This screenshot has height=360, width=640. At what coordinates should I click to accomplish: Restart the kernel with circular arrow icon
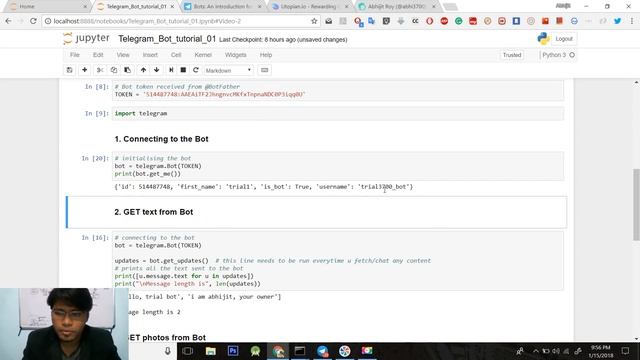pyautogui.click(x=196, y=70)
